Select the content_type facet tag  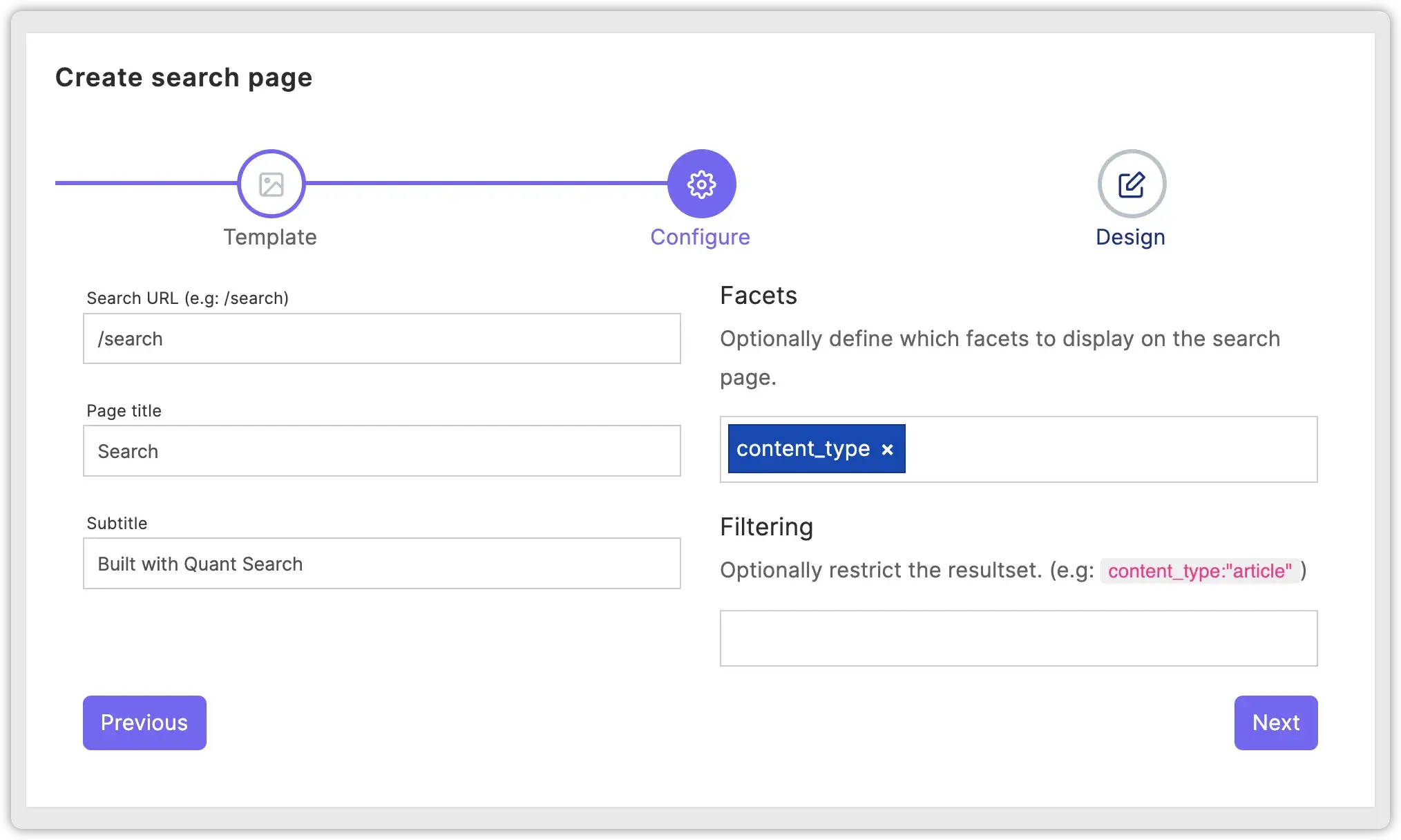[x=803, y=449]
